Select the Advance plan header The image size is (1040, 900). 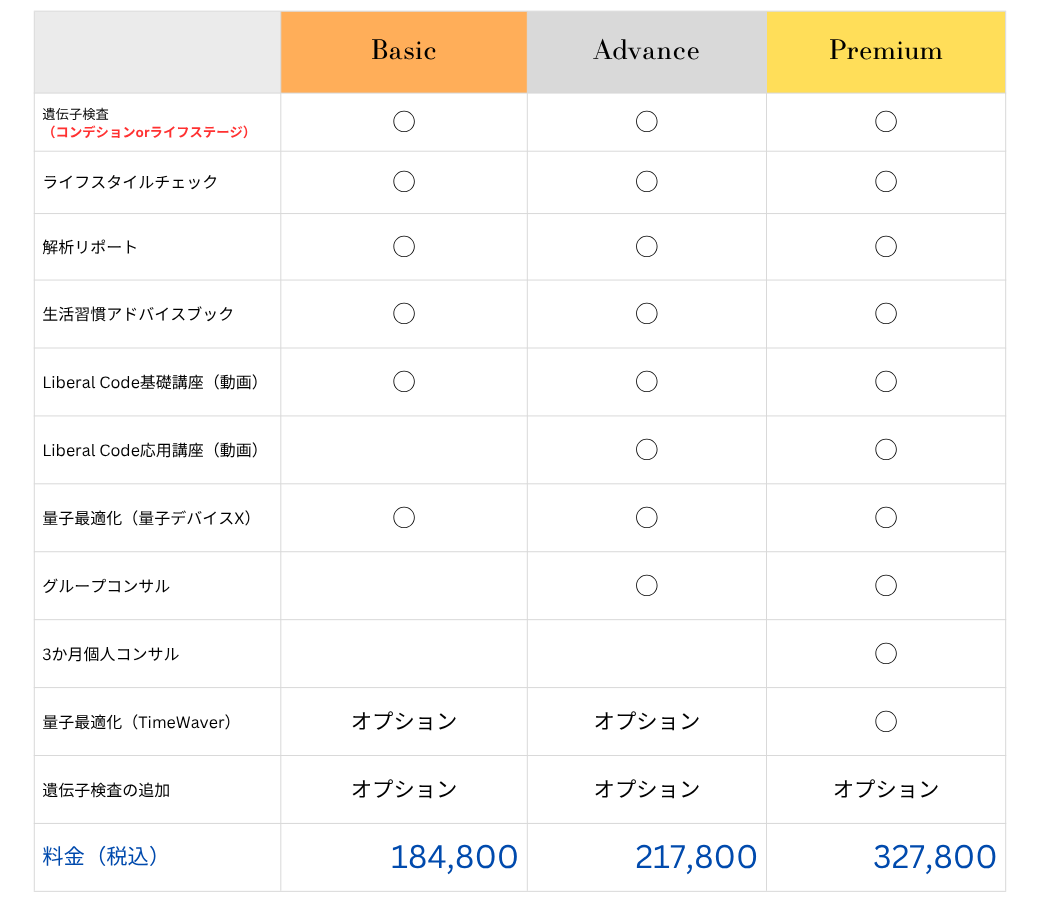[647, 52]
